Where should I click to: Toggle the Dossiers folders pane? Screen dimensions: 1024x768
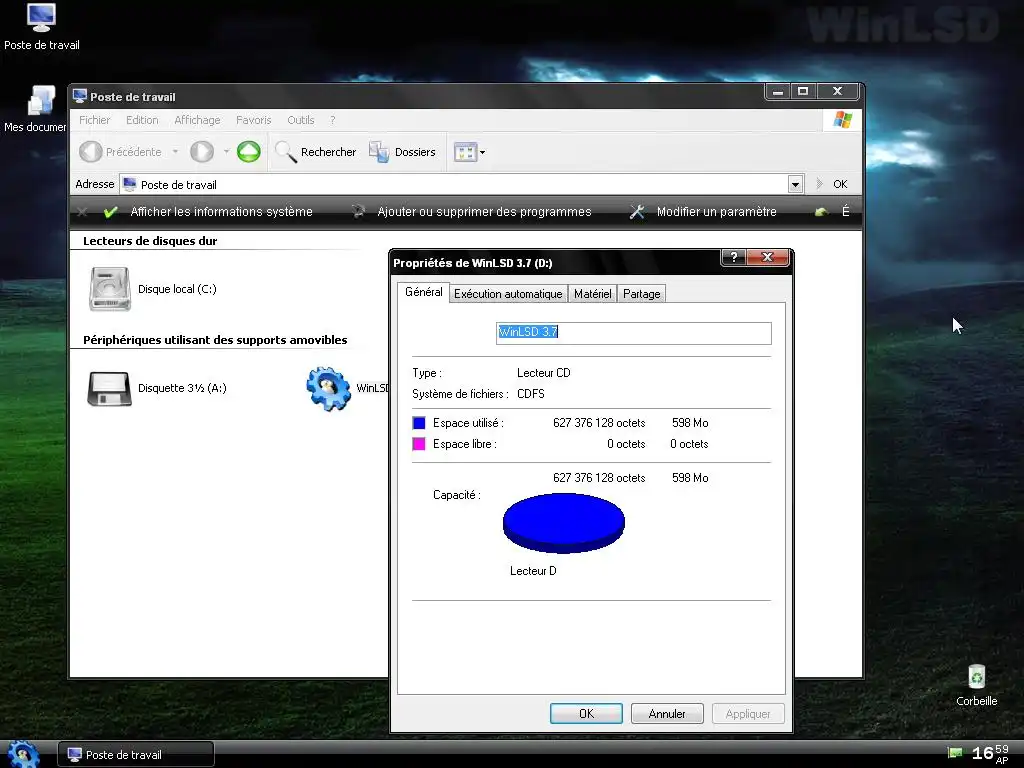pyautogui.click(x=402, y=152)
